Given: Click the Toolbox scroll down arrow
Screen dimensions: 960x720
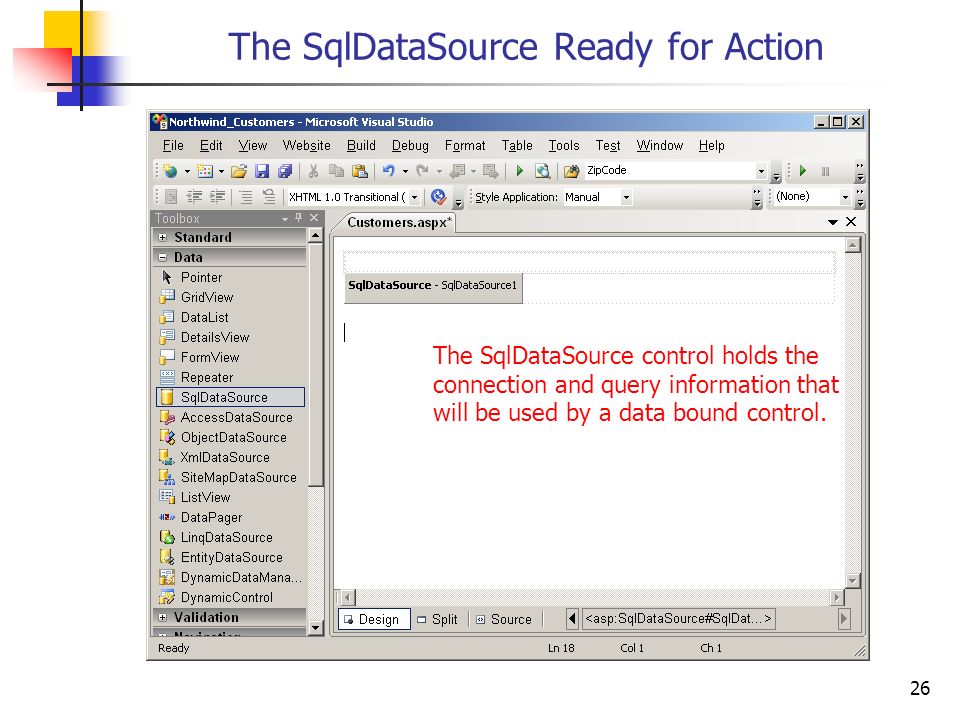Looking at the screenshot, I should pos(315,628).
